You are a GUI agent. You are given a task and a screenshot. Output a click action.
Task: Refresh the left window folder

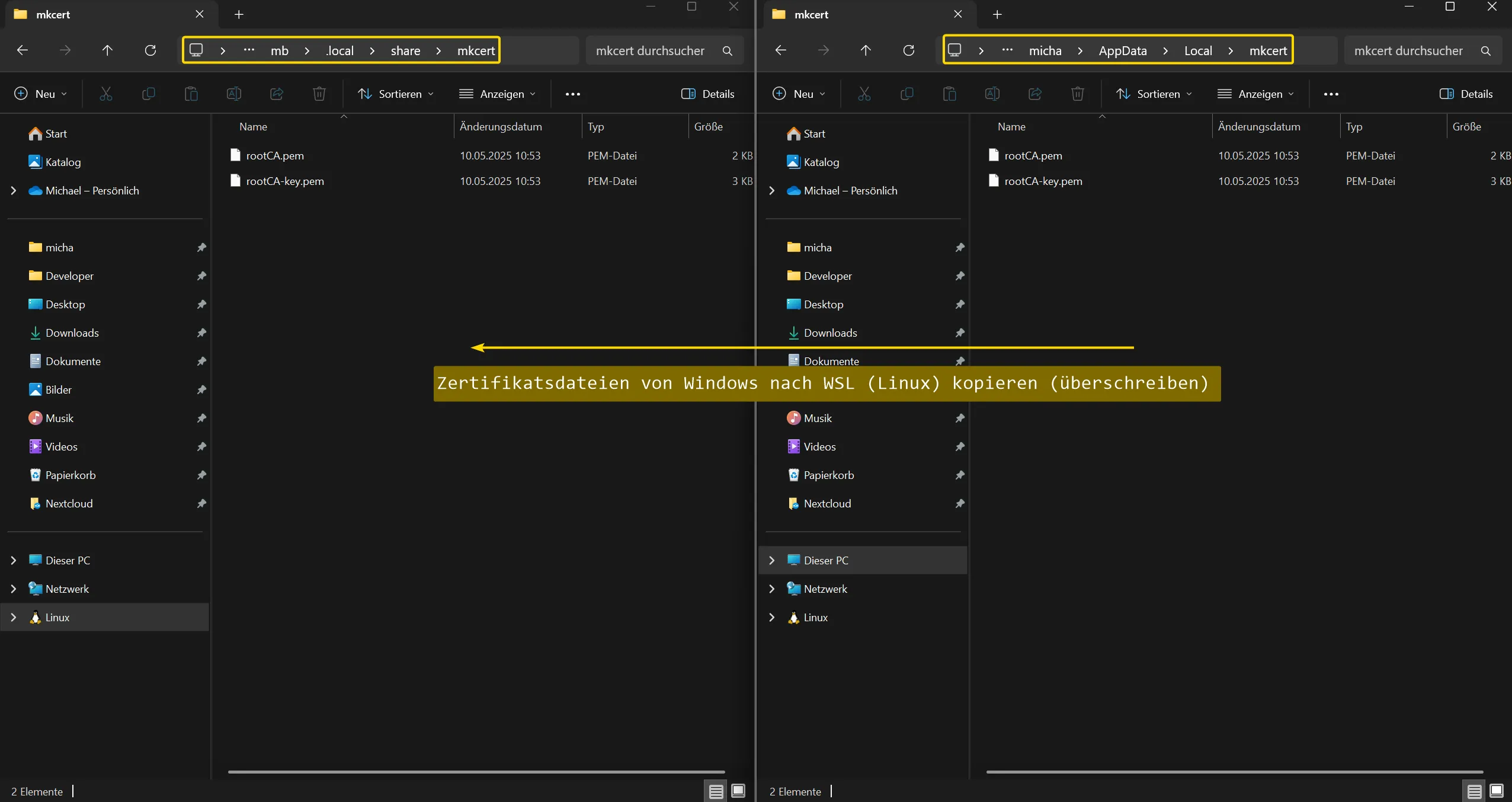point(150,50)
